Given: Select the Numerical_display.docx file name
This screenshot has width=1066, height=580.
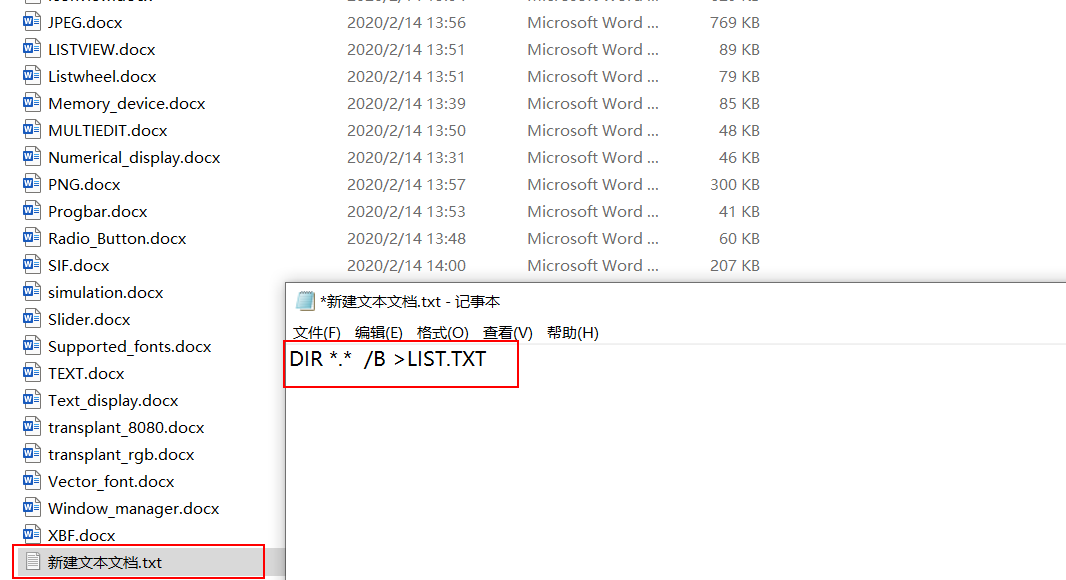Looking at the screenshot, I should (134, 157).
